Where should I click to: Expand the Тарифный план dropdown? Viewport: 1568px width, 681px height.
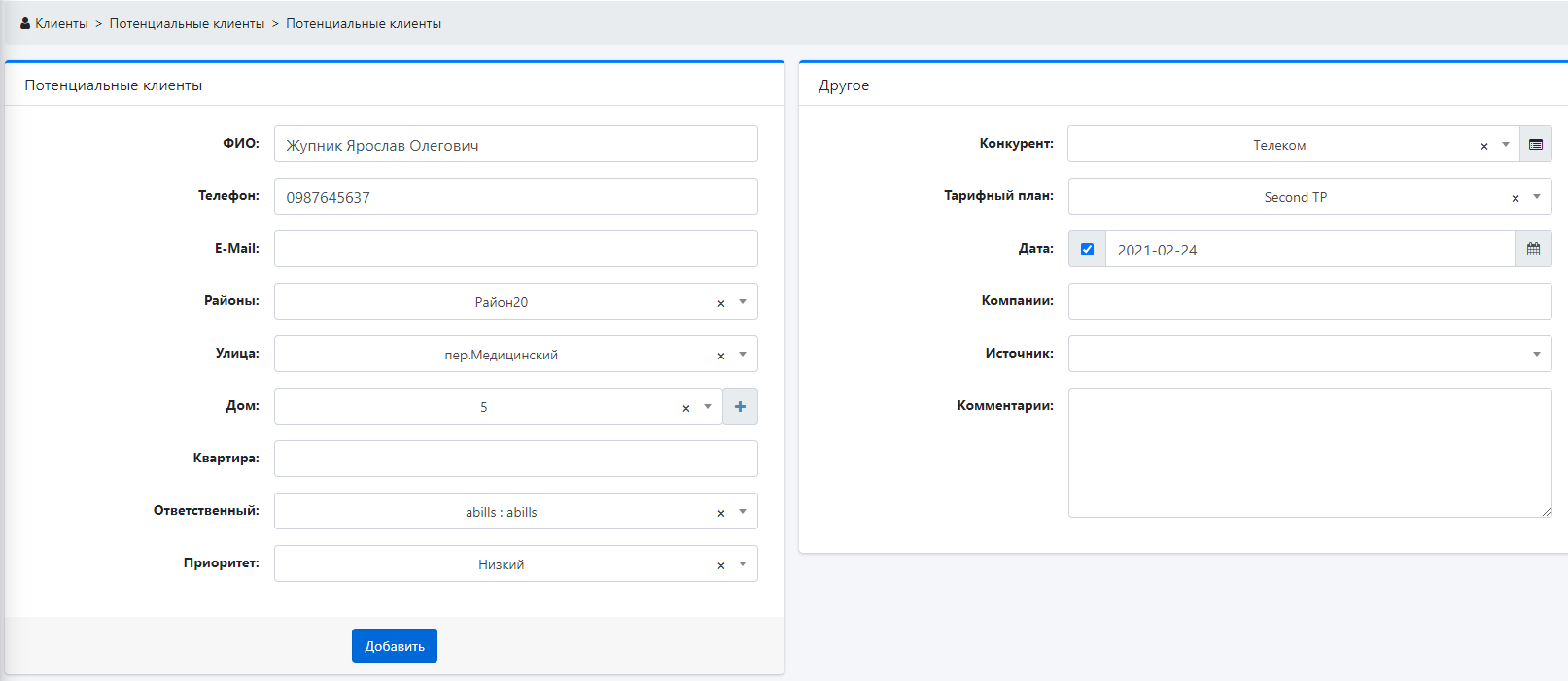(1536, 196)
